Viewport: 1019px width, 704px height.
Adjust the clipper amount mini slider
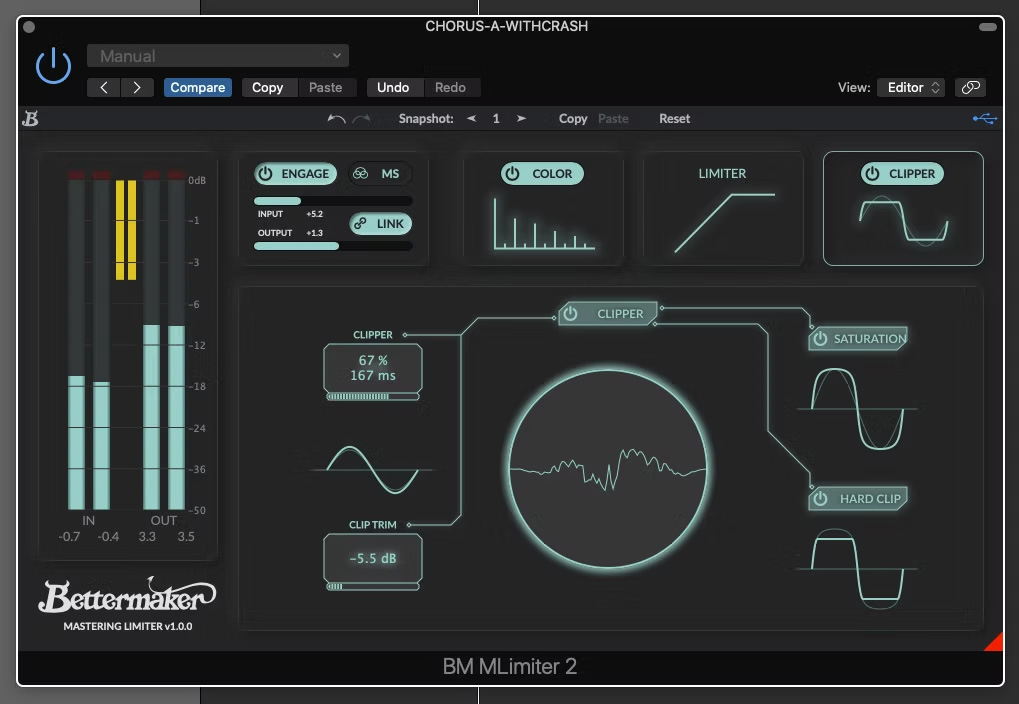372,397
